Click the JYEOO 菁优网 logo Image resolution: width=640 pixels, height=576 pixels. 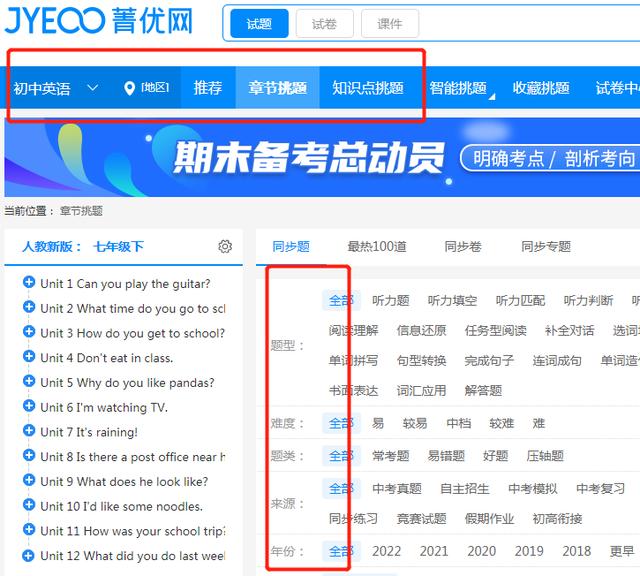tap(98, 20)
